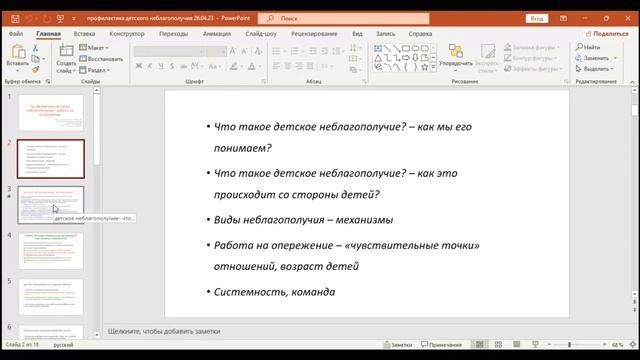
Task: Open Layout (Макет) dropdown
Action: tap(94, 48)
